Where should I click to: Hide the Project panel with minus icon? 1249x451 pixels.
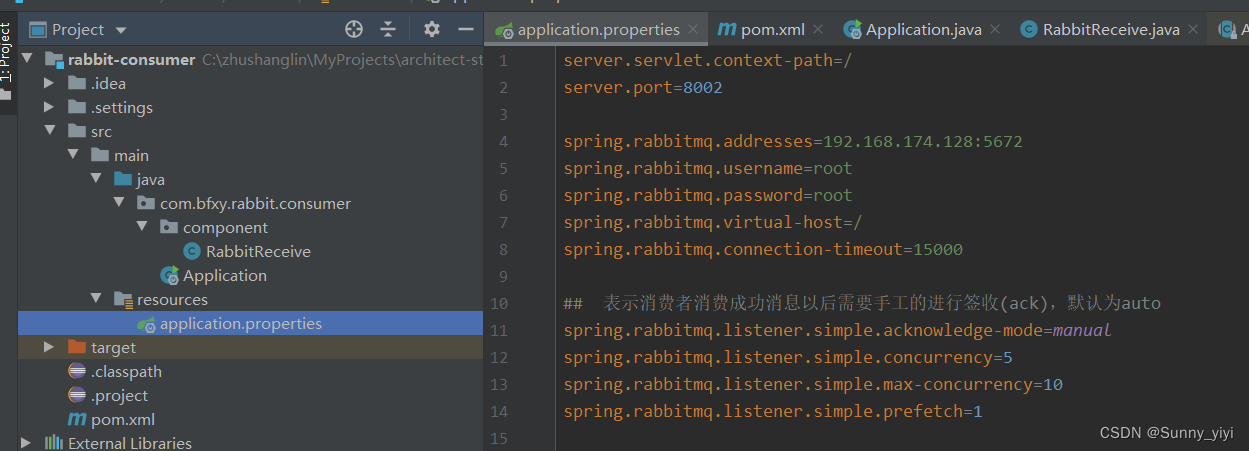[465, 29]
